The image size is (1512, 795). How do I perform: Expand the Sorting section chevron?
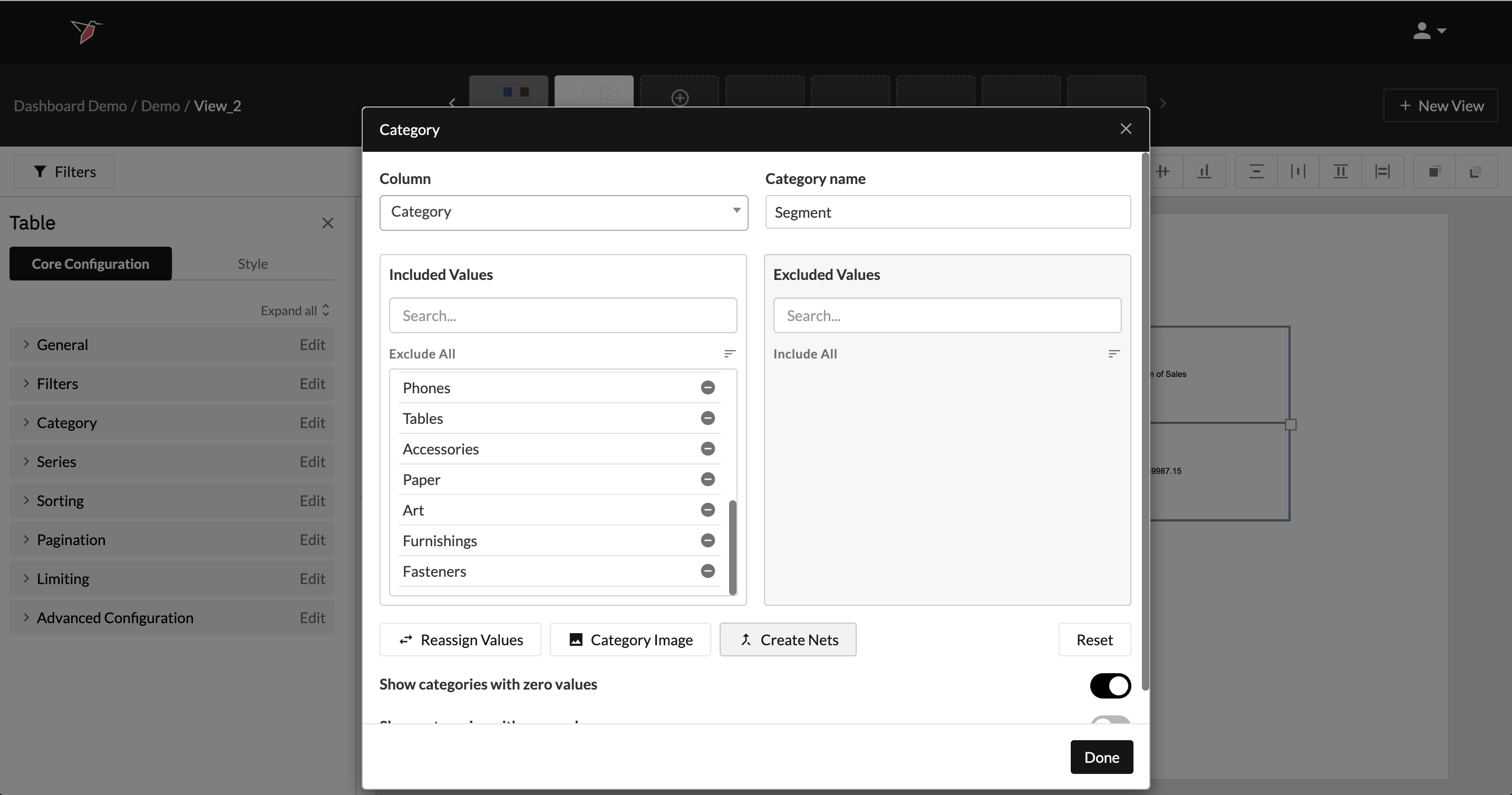pyautogui.click(x=26, y=500)
